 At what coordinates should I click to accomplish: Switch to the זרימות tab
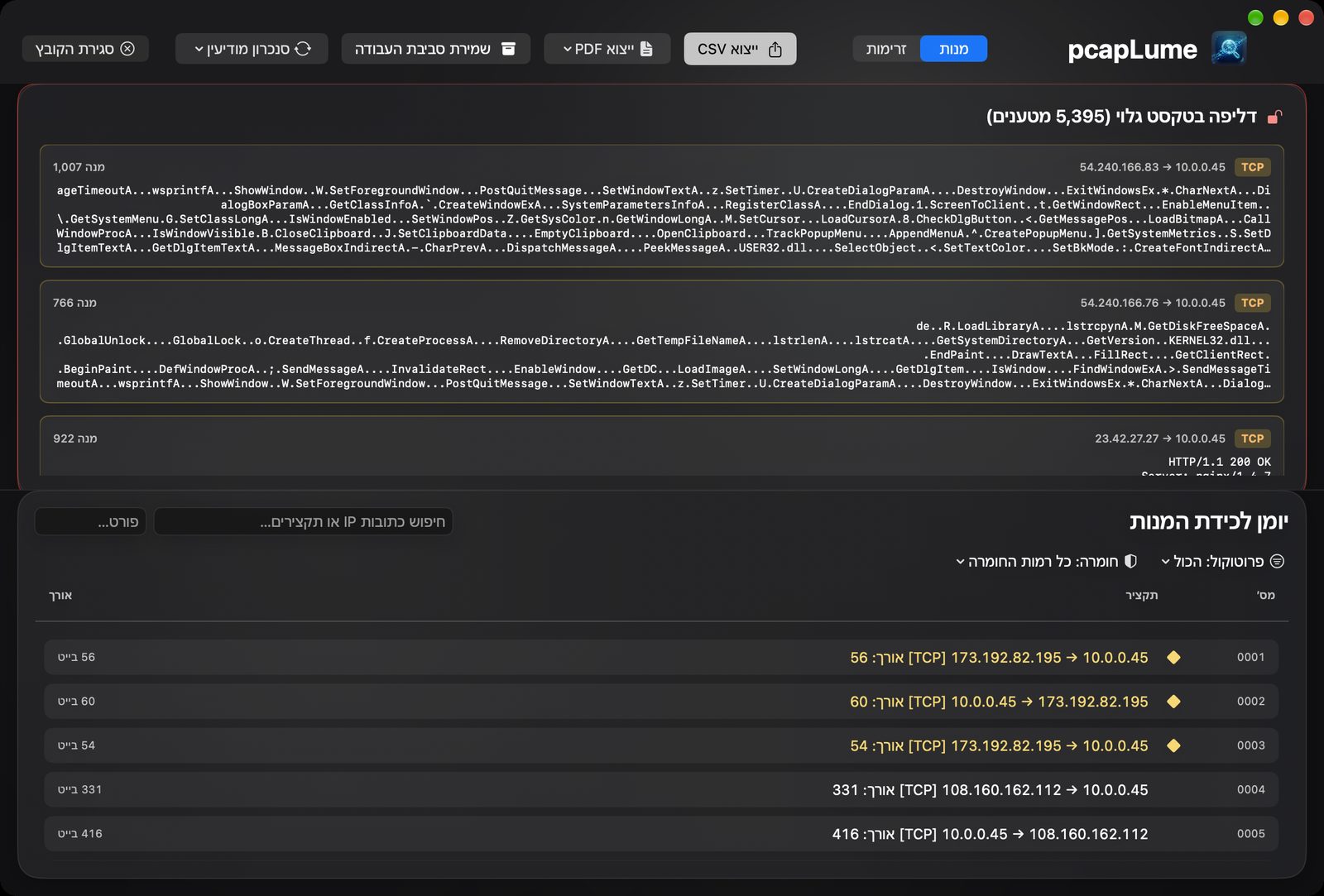pyautogui.click(x=886, y=49)
